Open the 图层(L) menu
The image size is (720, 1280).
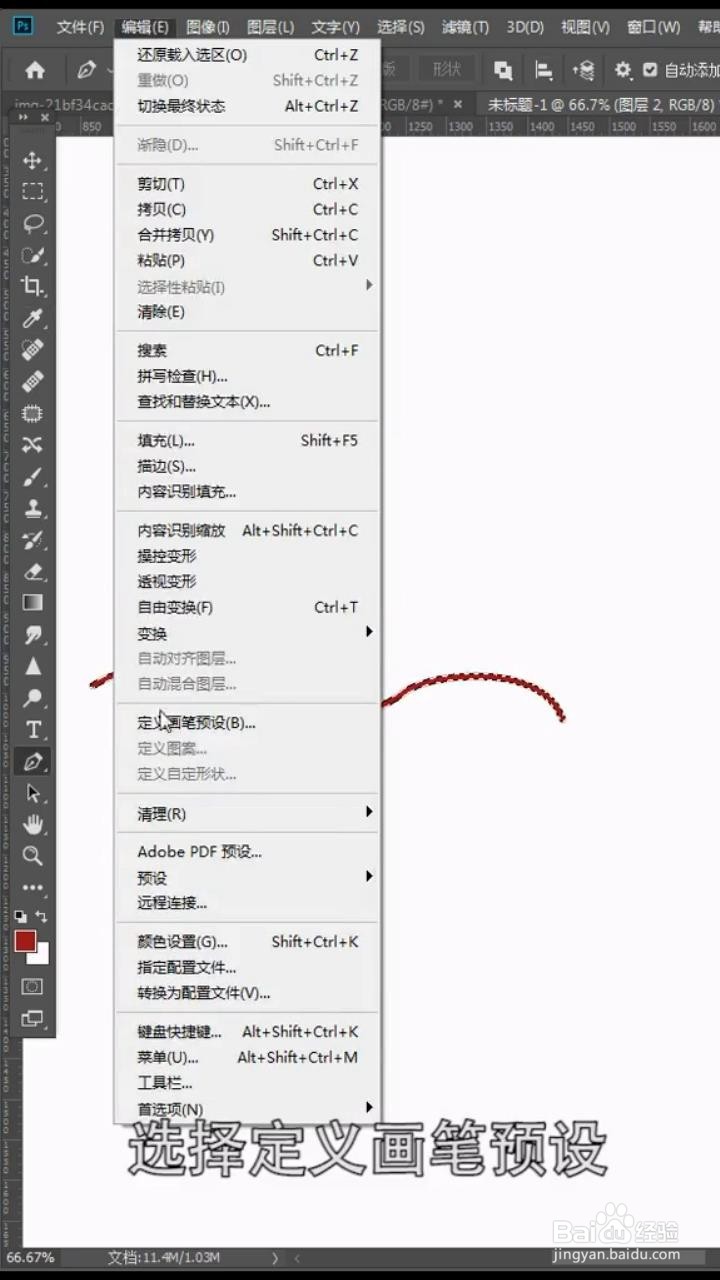(270, 27)
